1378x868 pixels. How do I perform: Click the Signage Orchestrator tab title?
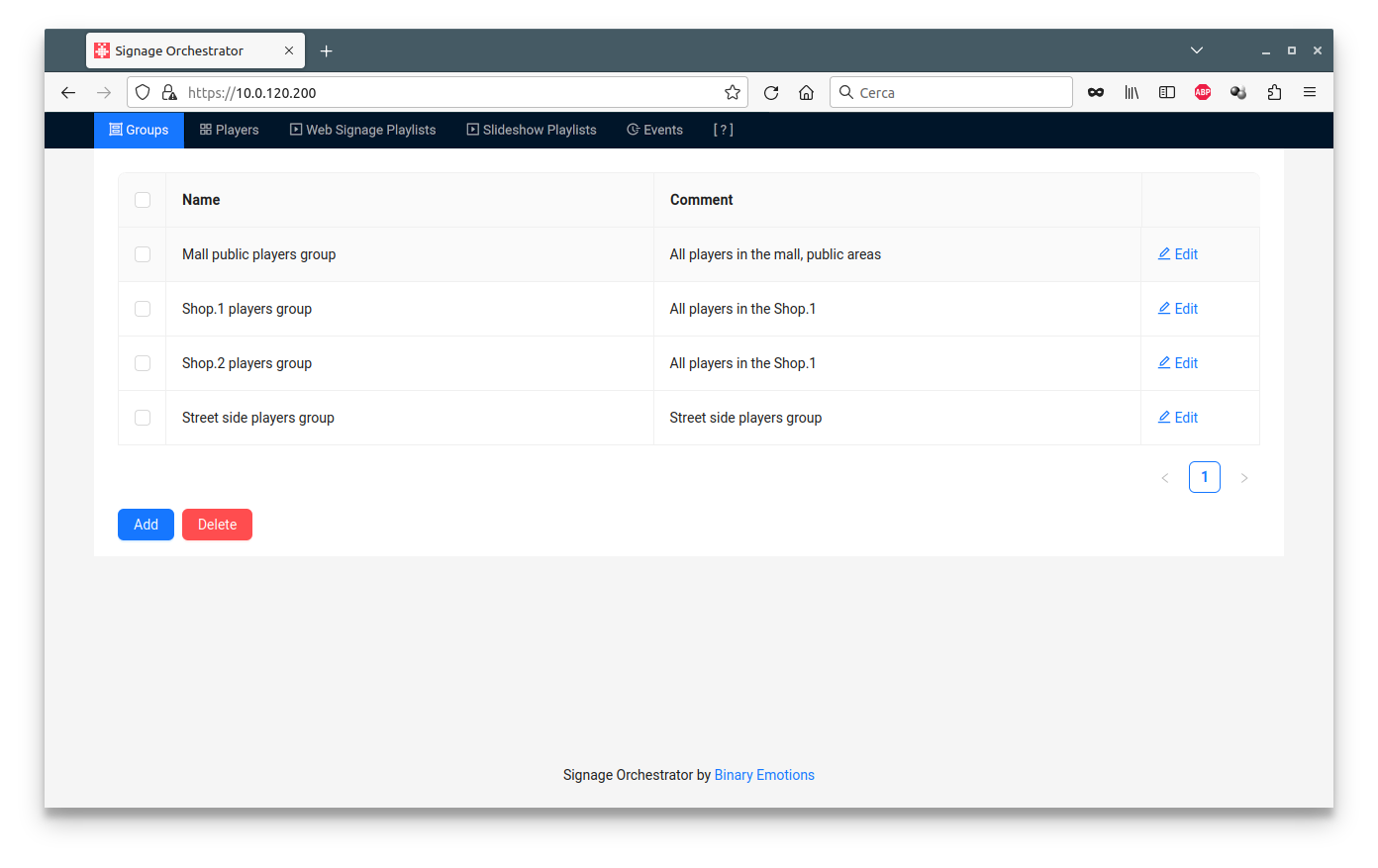[x=179, y=50]
